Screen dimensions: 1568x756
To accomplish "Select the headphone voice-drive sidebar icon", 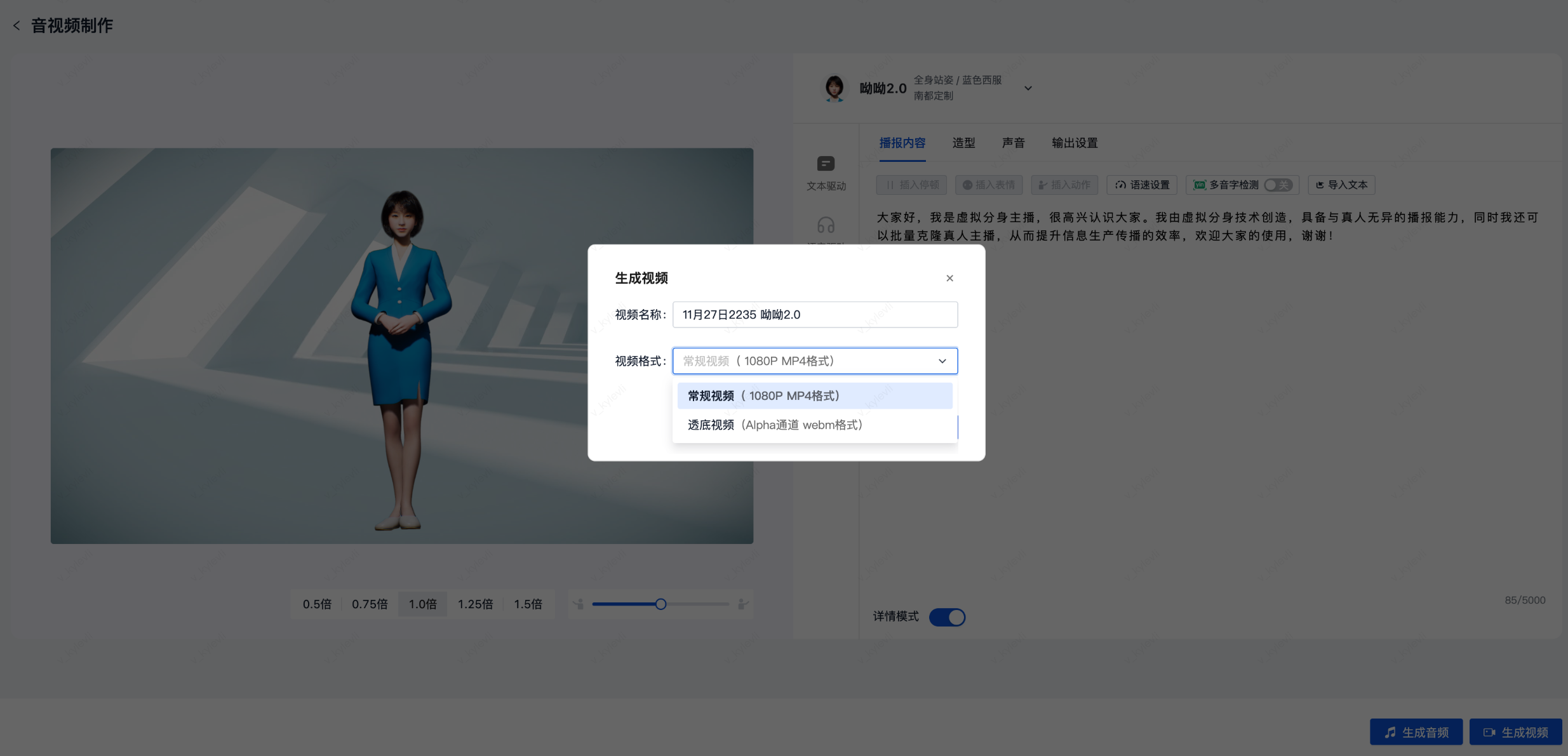I will pos(826,225).
